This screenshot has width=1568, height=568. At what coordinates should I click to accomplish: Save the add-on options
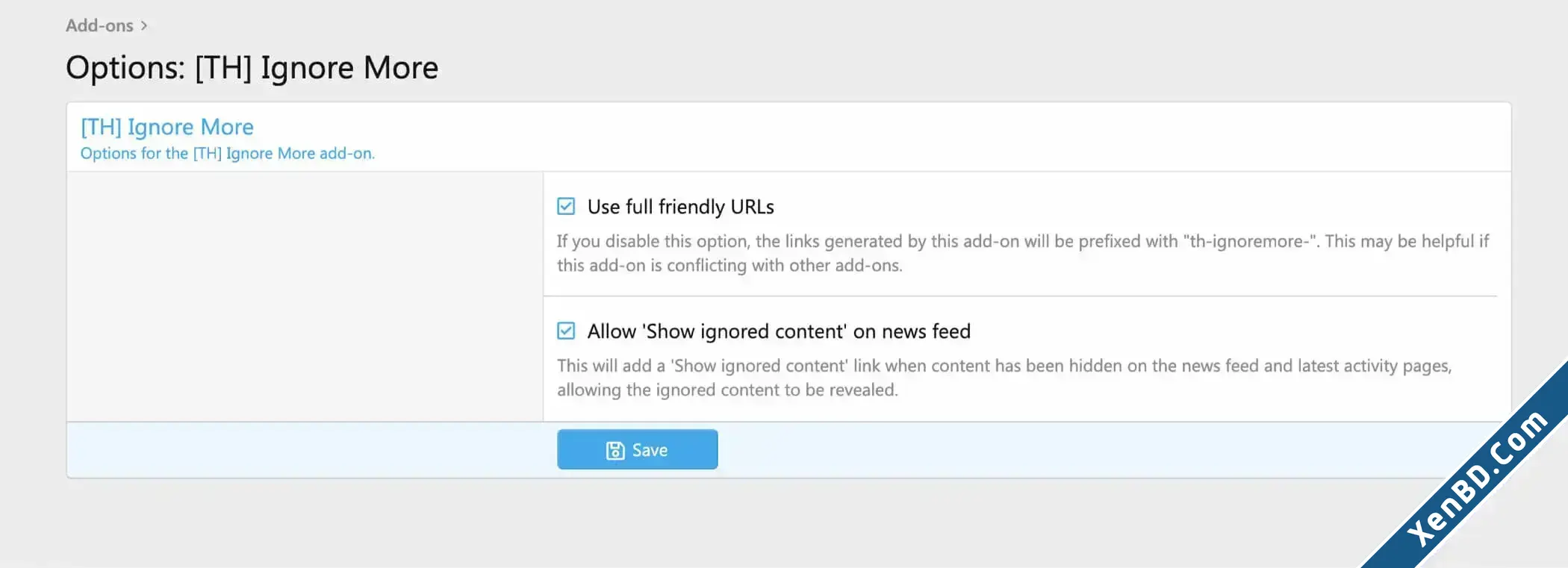tap(638, 449)
